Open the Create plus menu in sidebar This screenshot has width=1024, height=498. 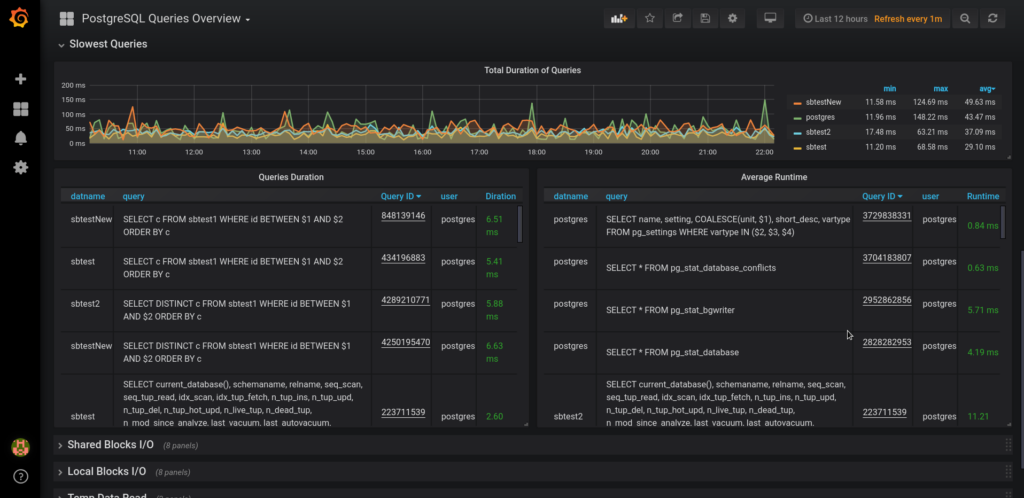[x=20, y=79]
